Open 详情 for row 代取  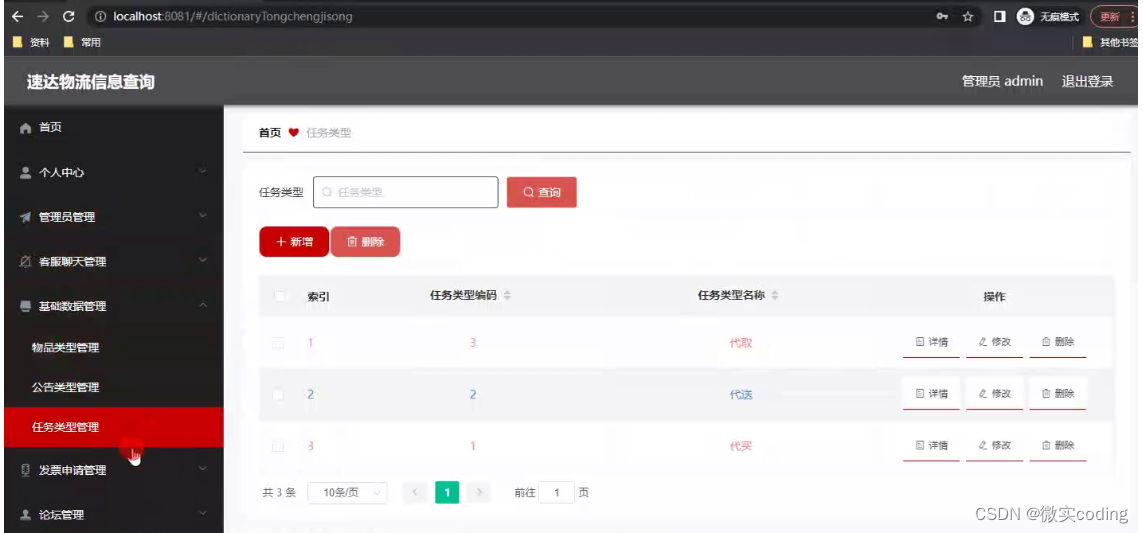coord(932,341)
